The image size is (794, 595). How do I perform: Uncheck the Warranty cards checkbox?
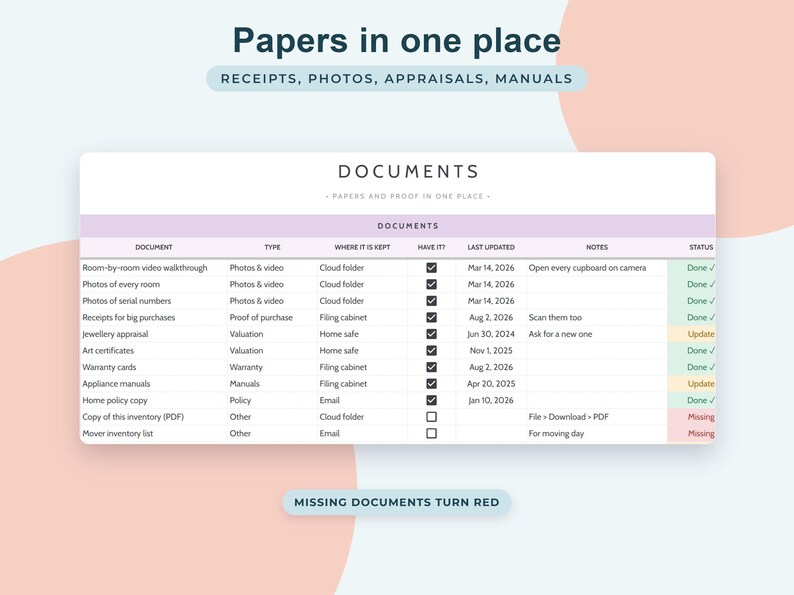(431, 367)
